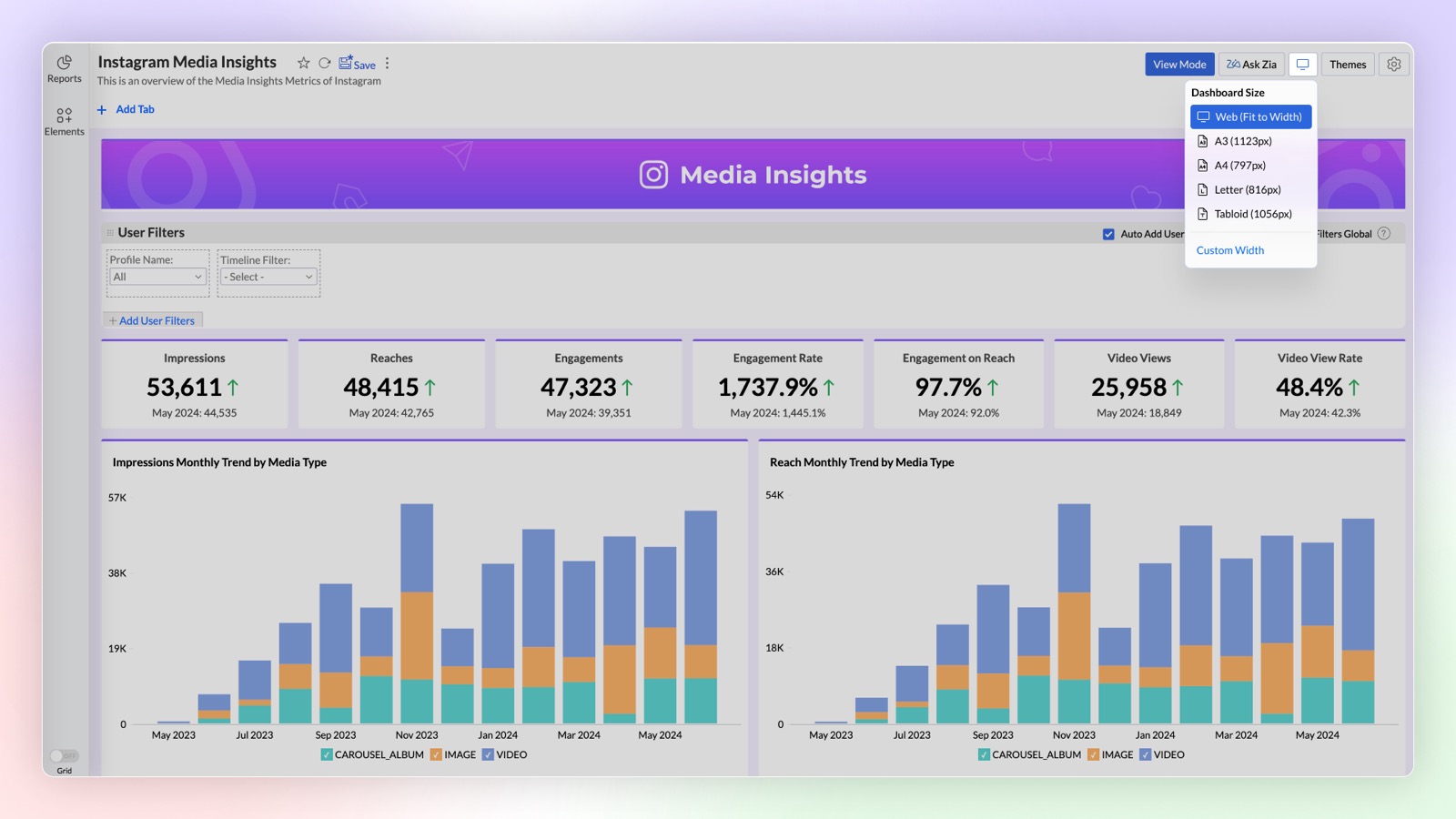
Task: Open the Themes button
Action: [1348, 64]
